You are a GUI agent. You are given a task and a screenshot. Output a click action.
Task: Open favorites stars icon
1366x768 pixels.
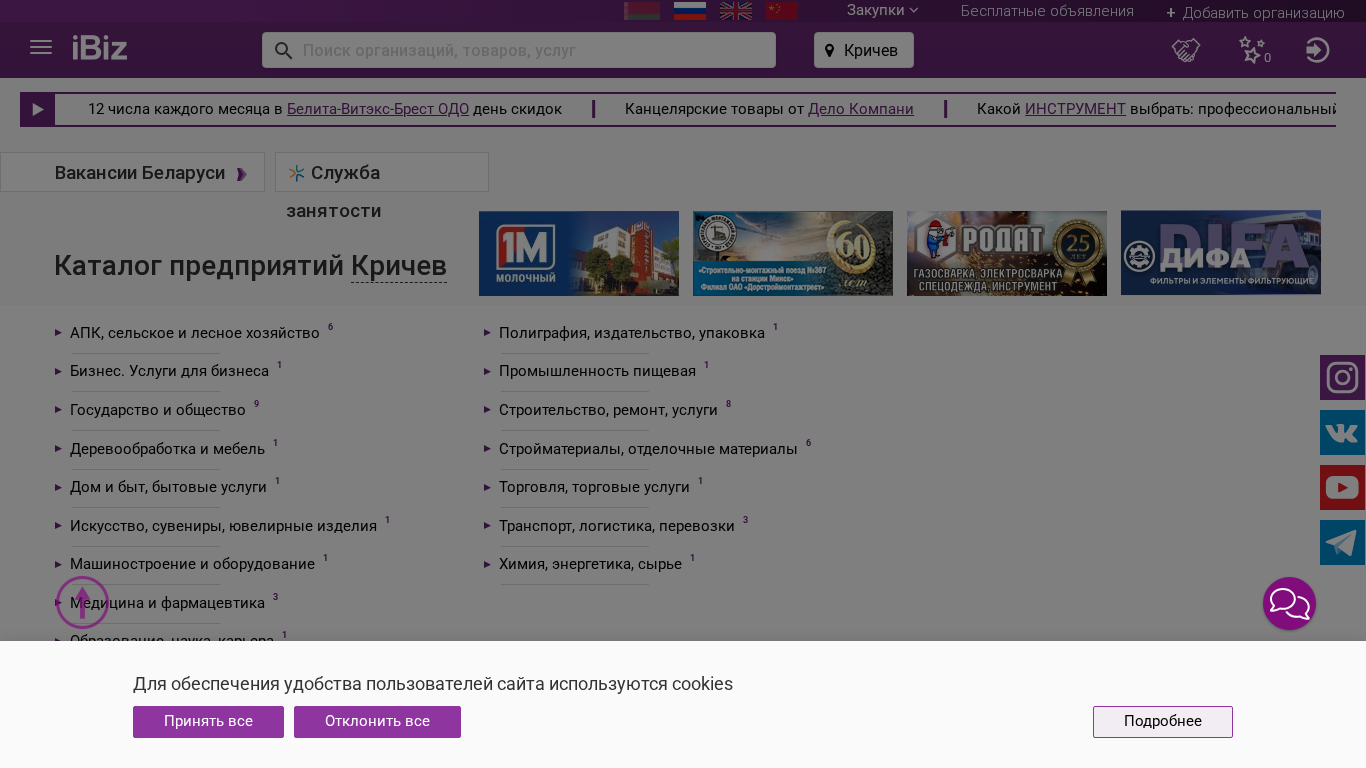pos(1252,50)
